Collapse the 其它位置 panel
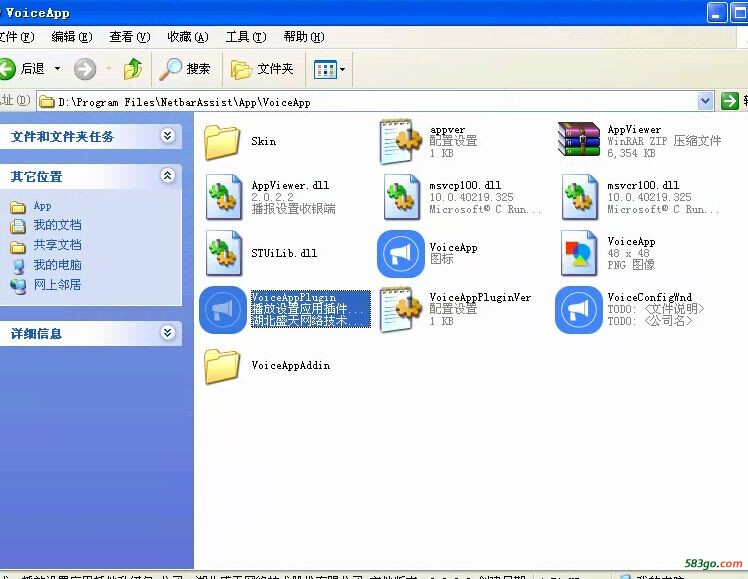The image size is (748, 579). coord(167,176)
